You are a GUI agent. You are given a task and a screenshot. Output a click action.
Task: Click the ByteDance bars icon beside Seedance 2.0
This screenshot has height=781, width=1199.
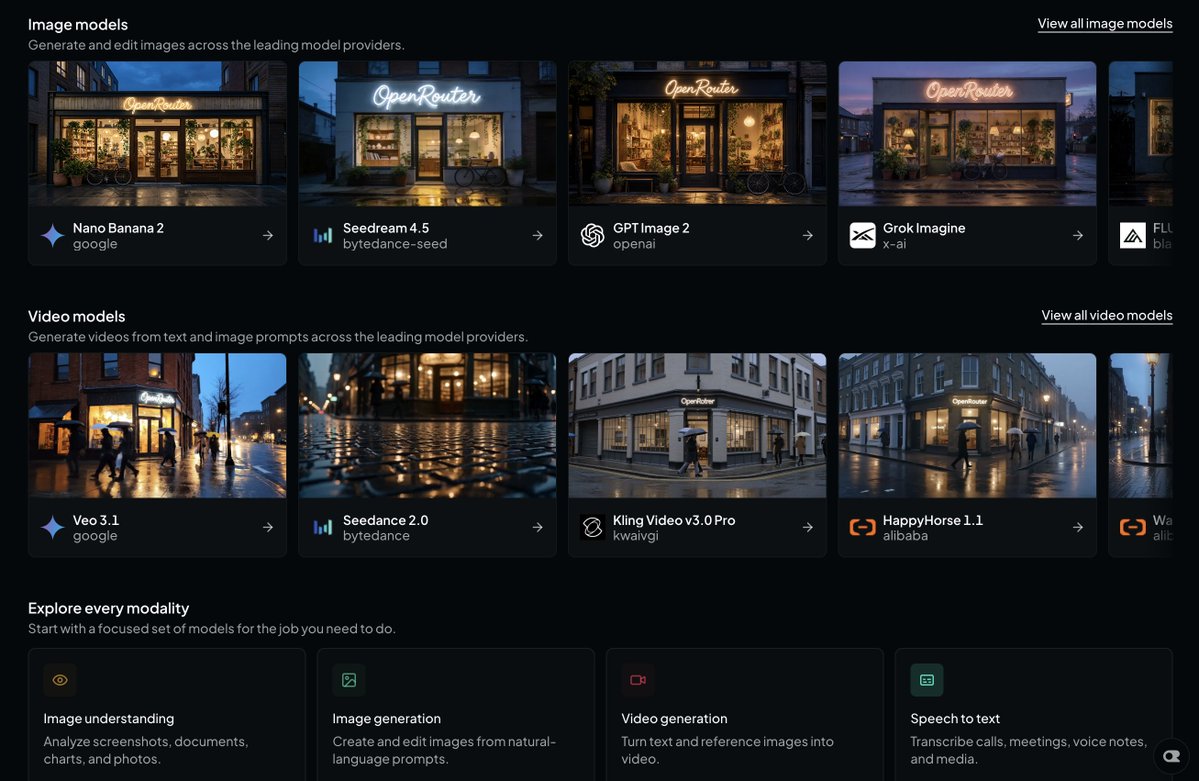(323, 527)
